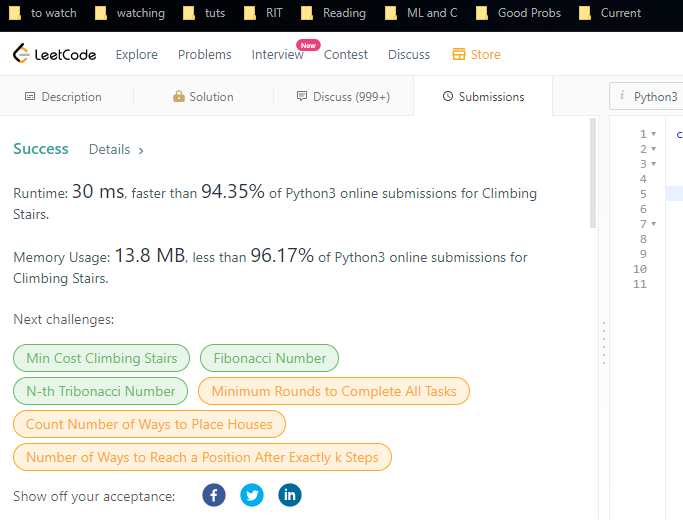Image resolution: width=683 pixels, height=520 pixels.
Task: Open Discuss in top navigation
Action: (409, 54)
